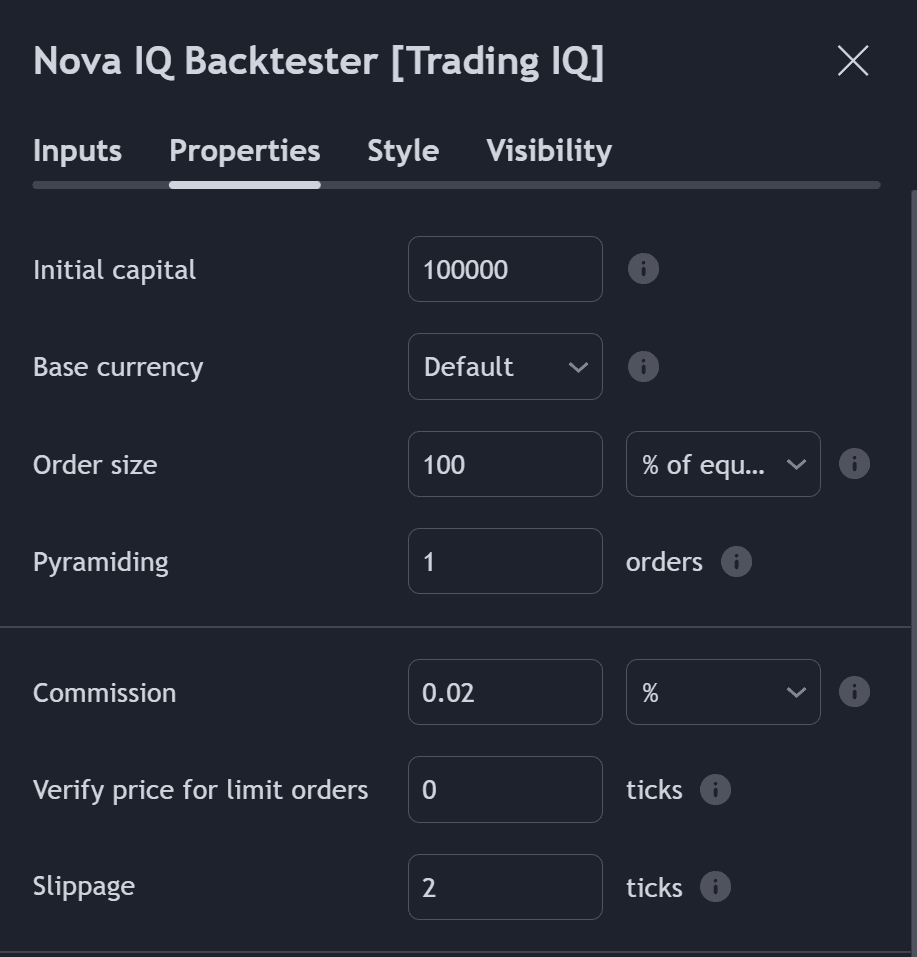Click the info icon beside Commission
Screen dimensions: 917x957
(854, 691)
